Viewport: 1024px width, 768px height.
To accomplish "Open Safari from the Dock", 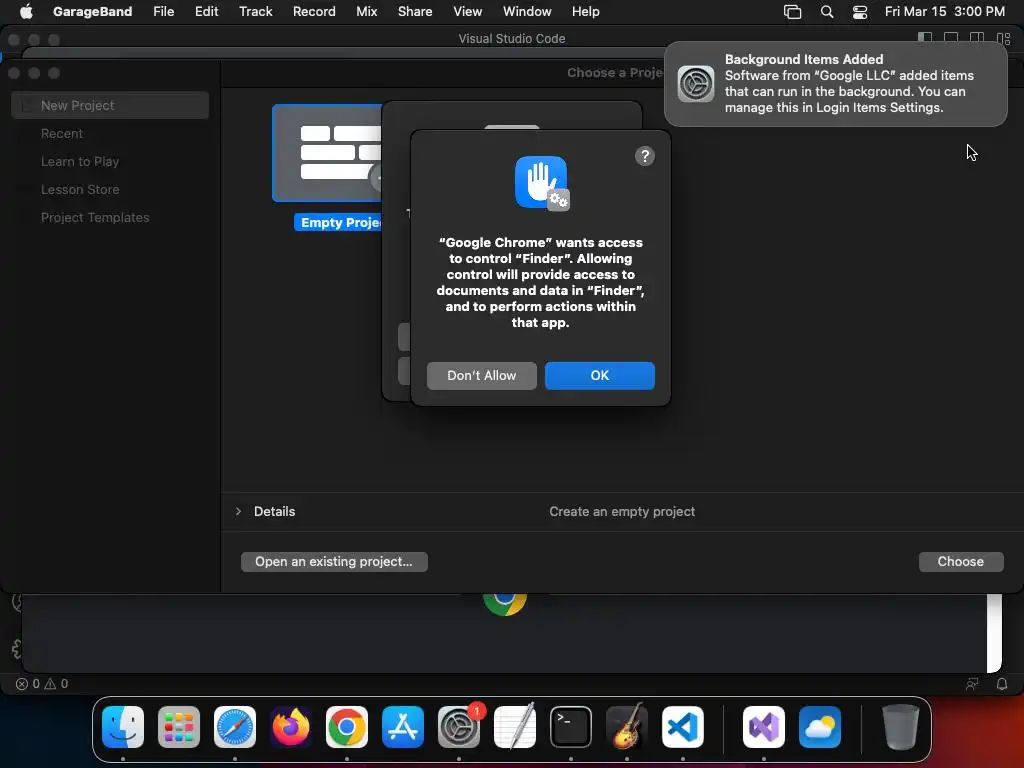I will coord(235,727).
